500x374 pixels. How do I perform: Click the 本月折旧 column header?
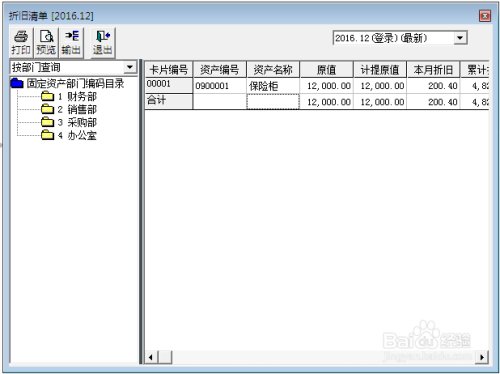(433, 70)
